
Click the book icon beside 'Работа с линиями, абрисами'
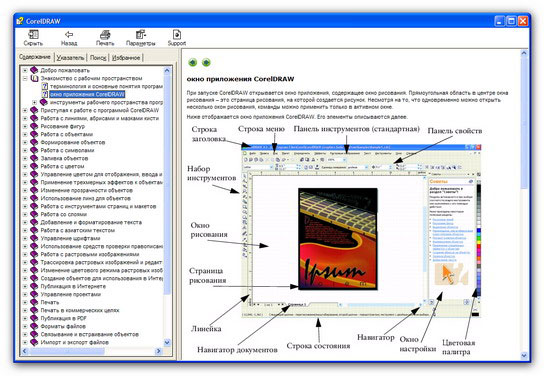(x=34, y=118)
